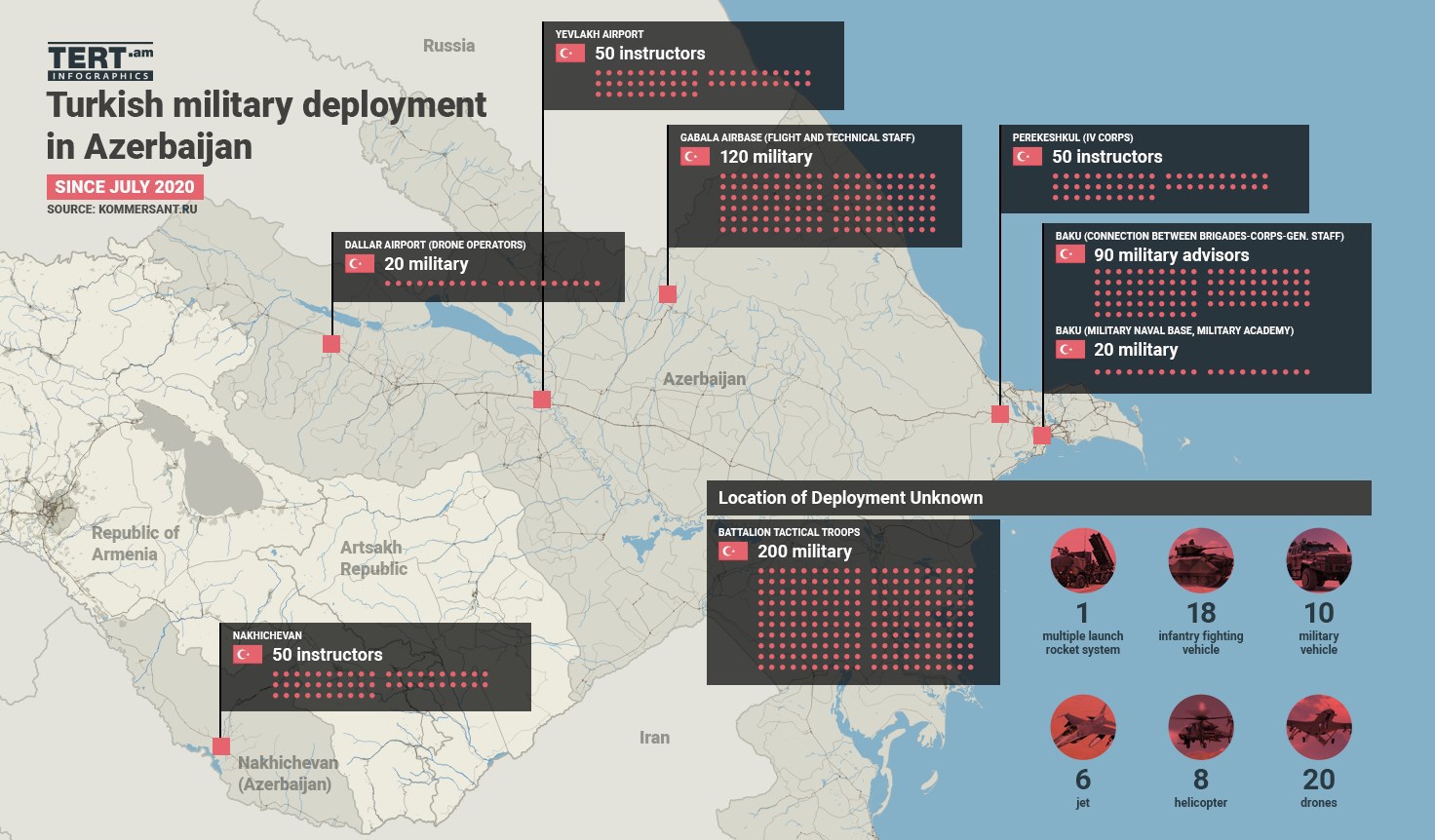Click the Baku red map marker
Image resolution: width=1435 pixels, height=840 pixels.
(1042, 436)
